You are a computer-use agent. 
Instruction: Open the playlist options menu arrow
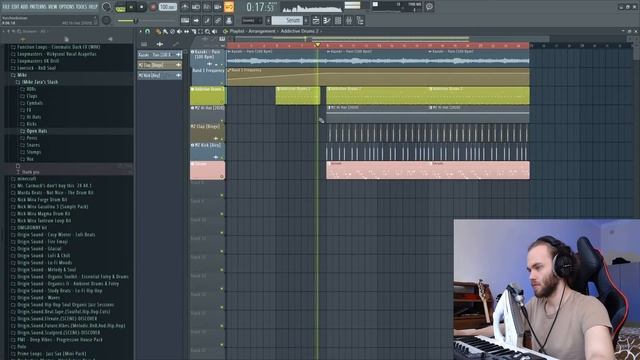click(141, 31)
